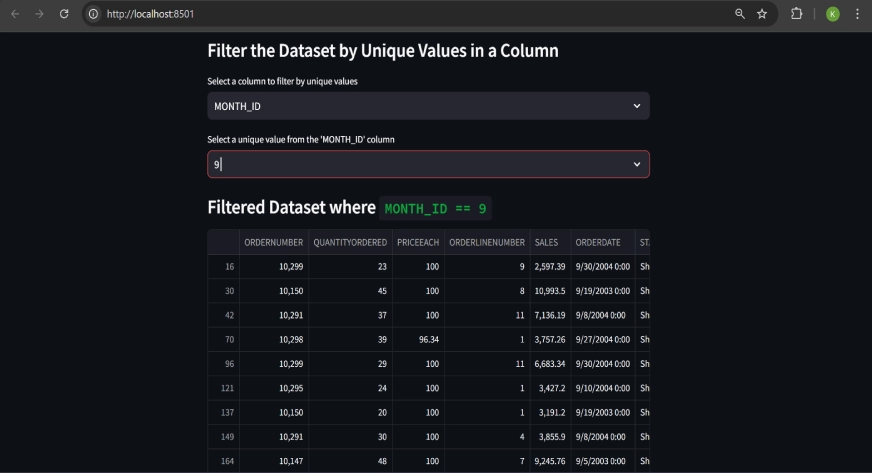
Task: Click sales value 3,855.9
Action: point(550,437)
